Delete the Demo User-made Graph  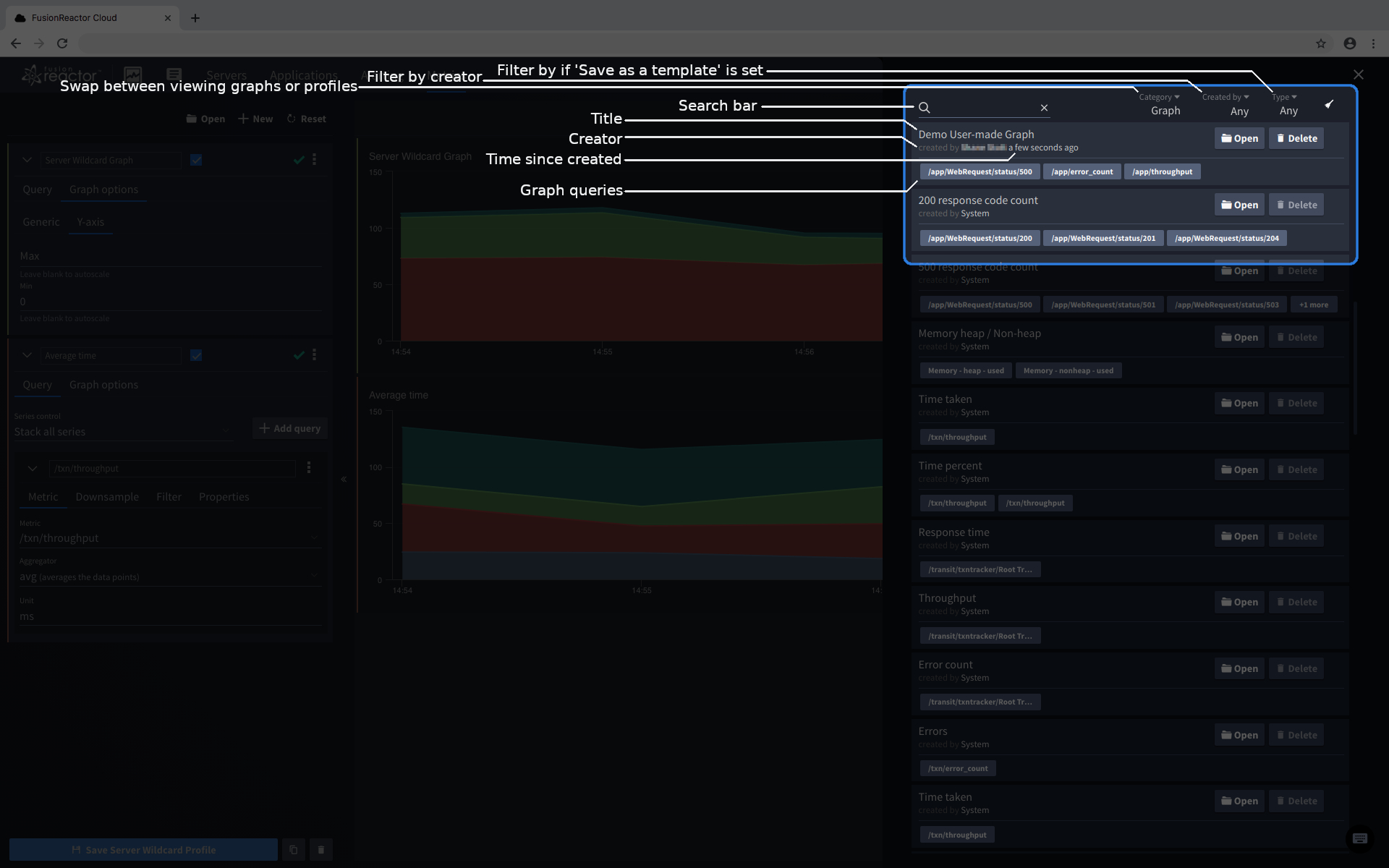point(1296,138)
